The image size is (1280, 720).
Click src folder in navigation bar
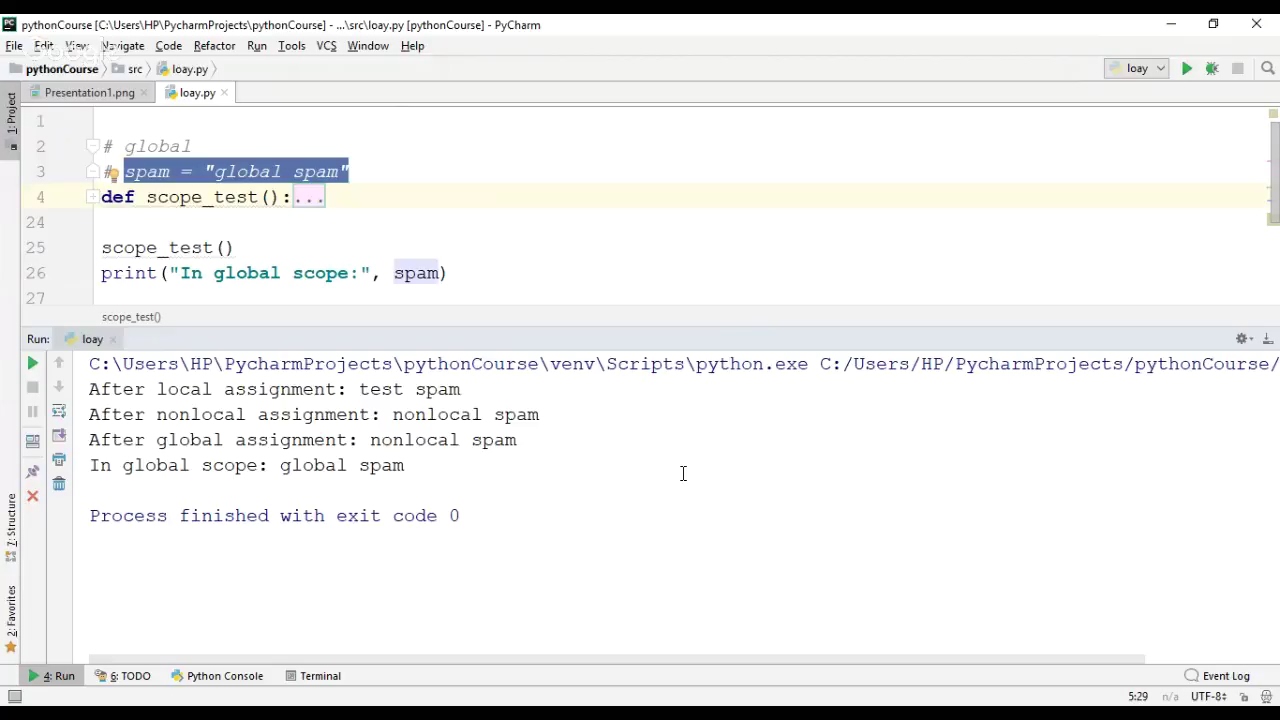click(x=127, y=69)
